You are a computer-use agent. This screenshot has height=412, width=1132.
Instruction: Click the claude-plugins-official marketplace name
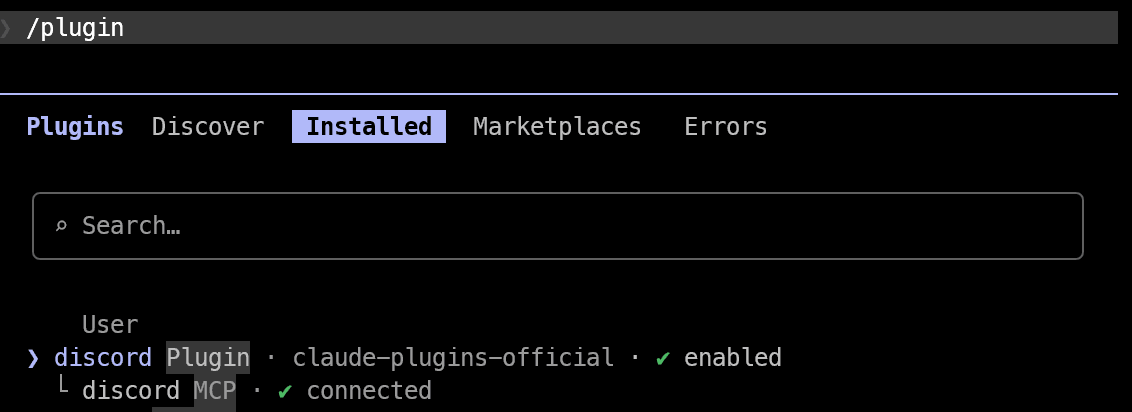[x=453, y=357]
